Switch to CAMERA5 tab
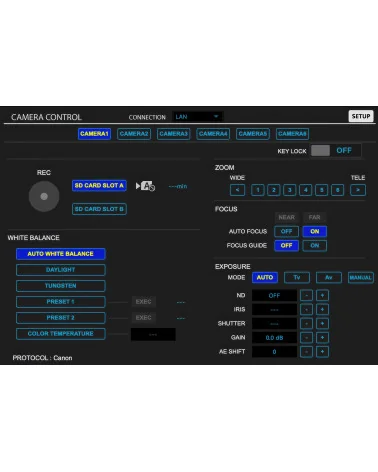 [253, 134]
